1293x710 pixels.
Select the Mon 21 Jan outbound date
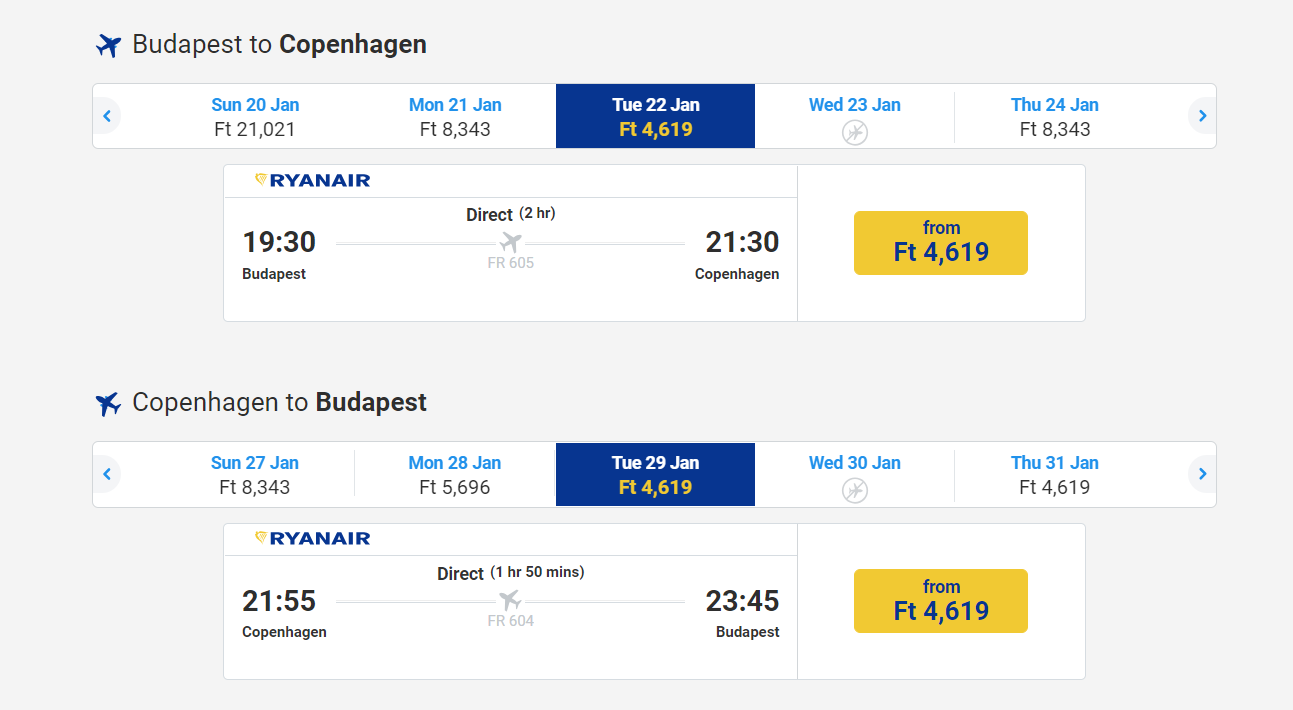[x=455, y=117]
